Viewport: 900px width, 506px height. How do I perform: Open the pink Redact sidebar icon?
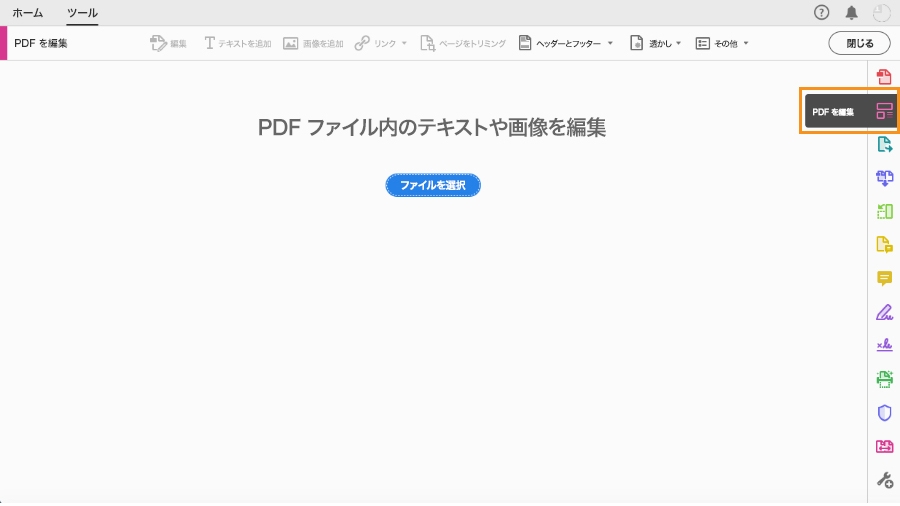click(884, 446)
